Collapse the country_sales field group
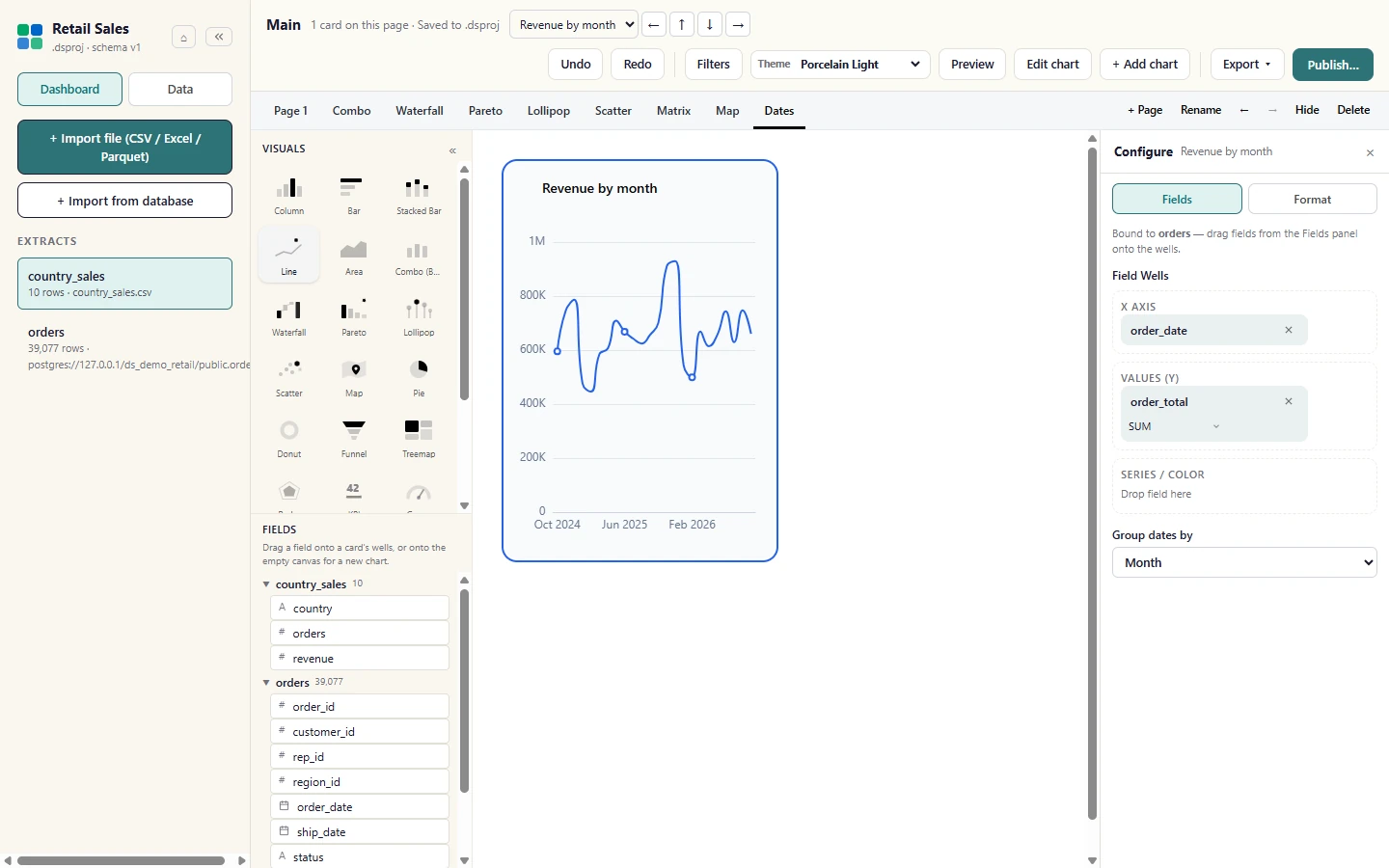 pos(266,583)
